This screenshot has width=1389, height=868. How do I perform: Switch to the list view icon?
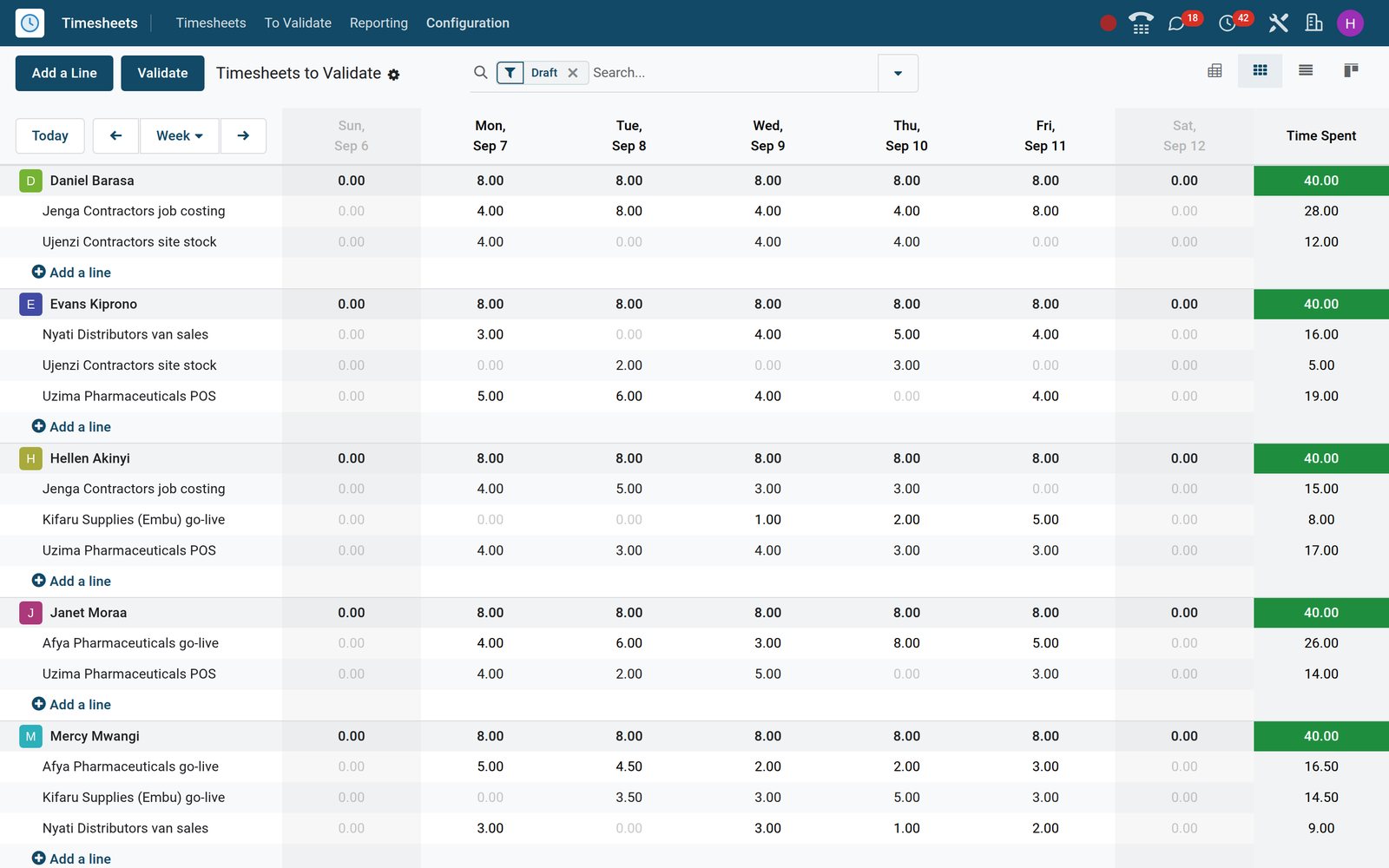[1305, 70]
